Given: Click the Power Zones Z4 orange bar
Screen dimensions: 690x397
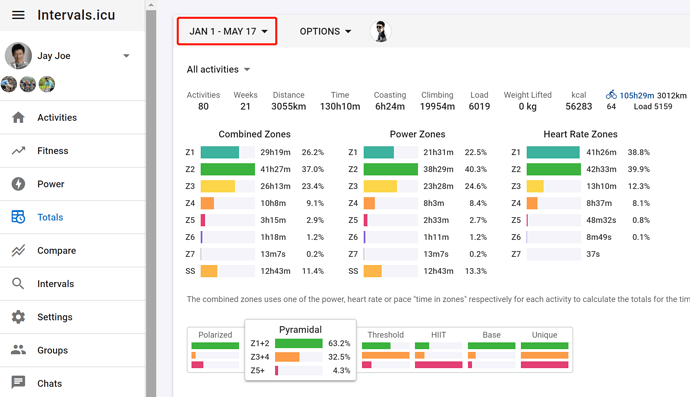Looking at the screenshot, I should coord(369,203).
